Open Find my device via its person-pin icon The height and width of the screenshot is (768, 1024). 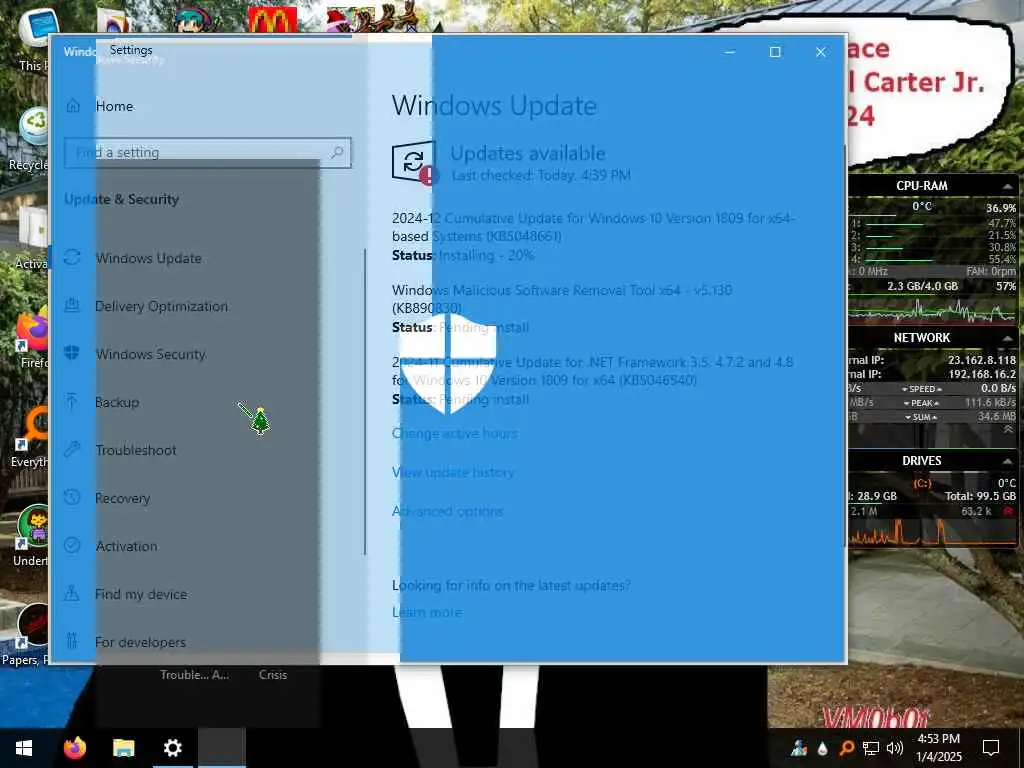click(72, 594)
